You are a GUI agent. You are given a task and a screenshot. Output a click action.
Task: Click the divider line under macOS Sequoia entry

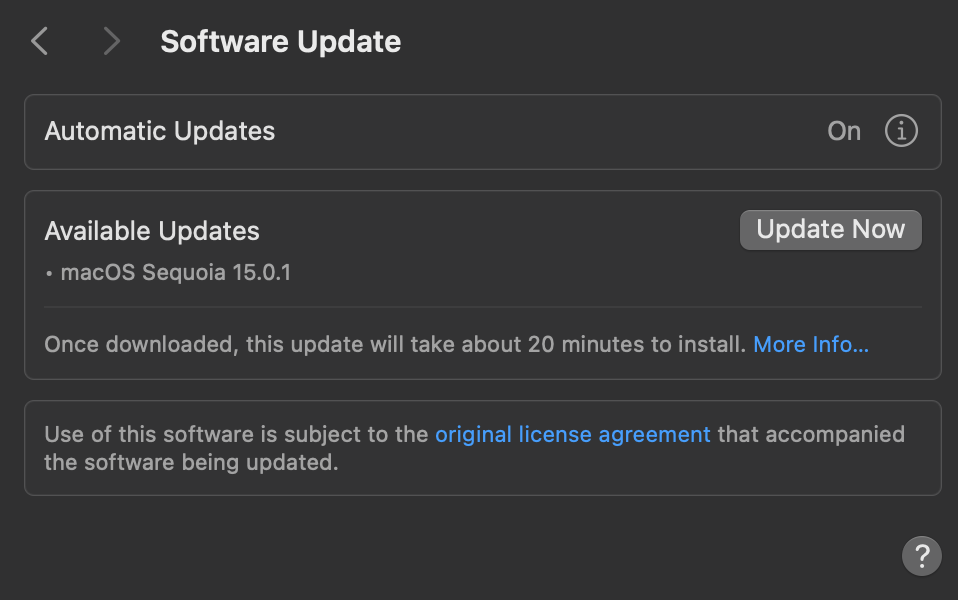(x=483, y=307)
